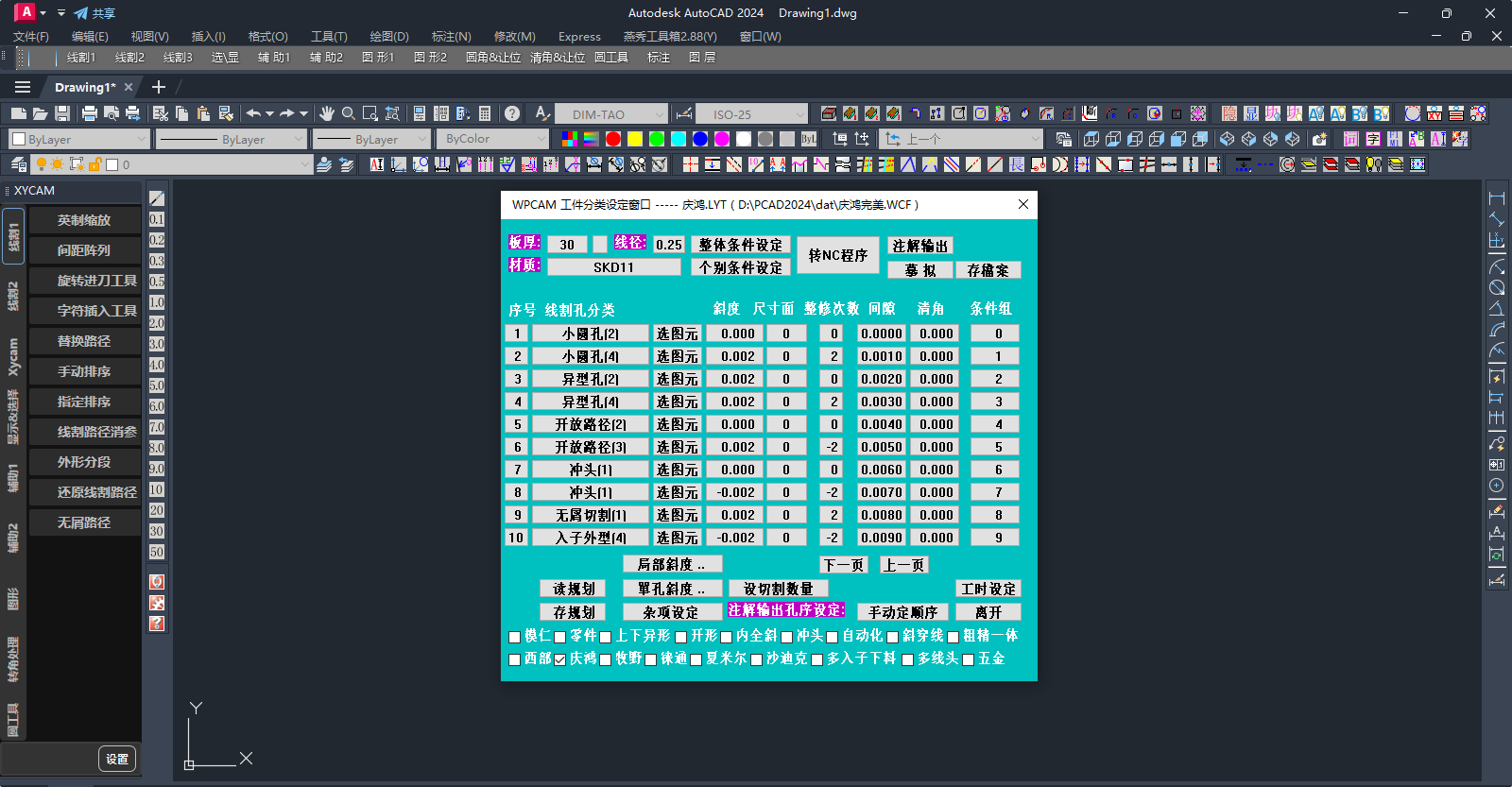Pick the yellow circle color
The width and height of the screenshot is (1512, 787).
635,139
